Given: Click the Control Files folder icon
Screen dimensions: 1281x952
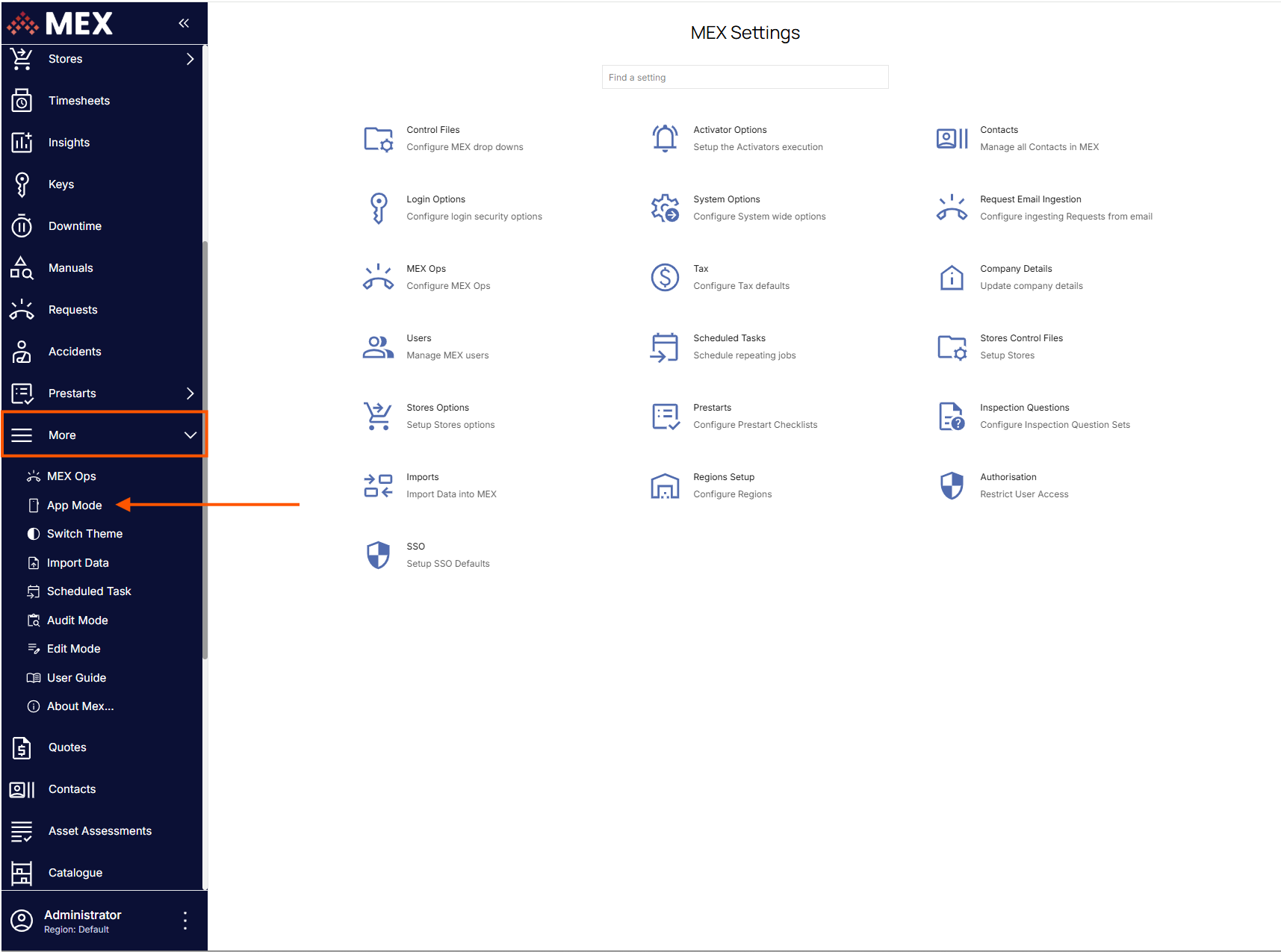Looking at the screenshot, I should (x=378, y=139).
